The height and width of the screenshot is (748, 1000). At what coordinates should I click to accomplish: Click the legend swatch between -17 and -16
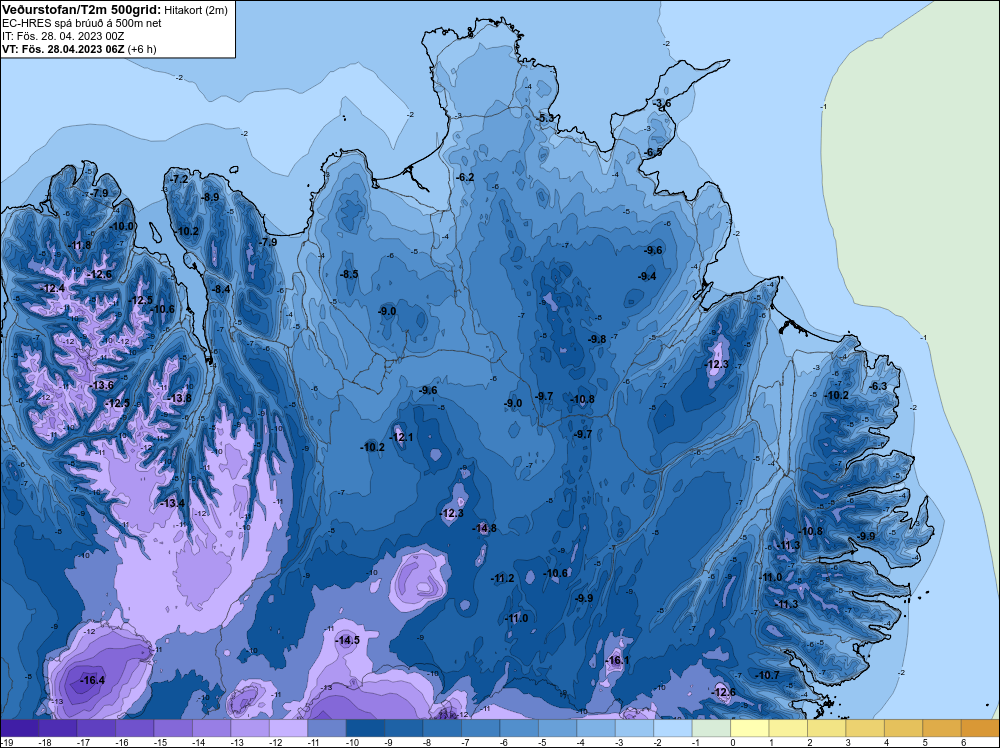(x=96, y=728)
